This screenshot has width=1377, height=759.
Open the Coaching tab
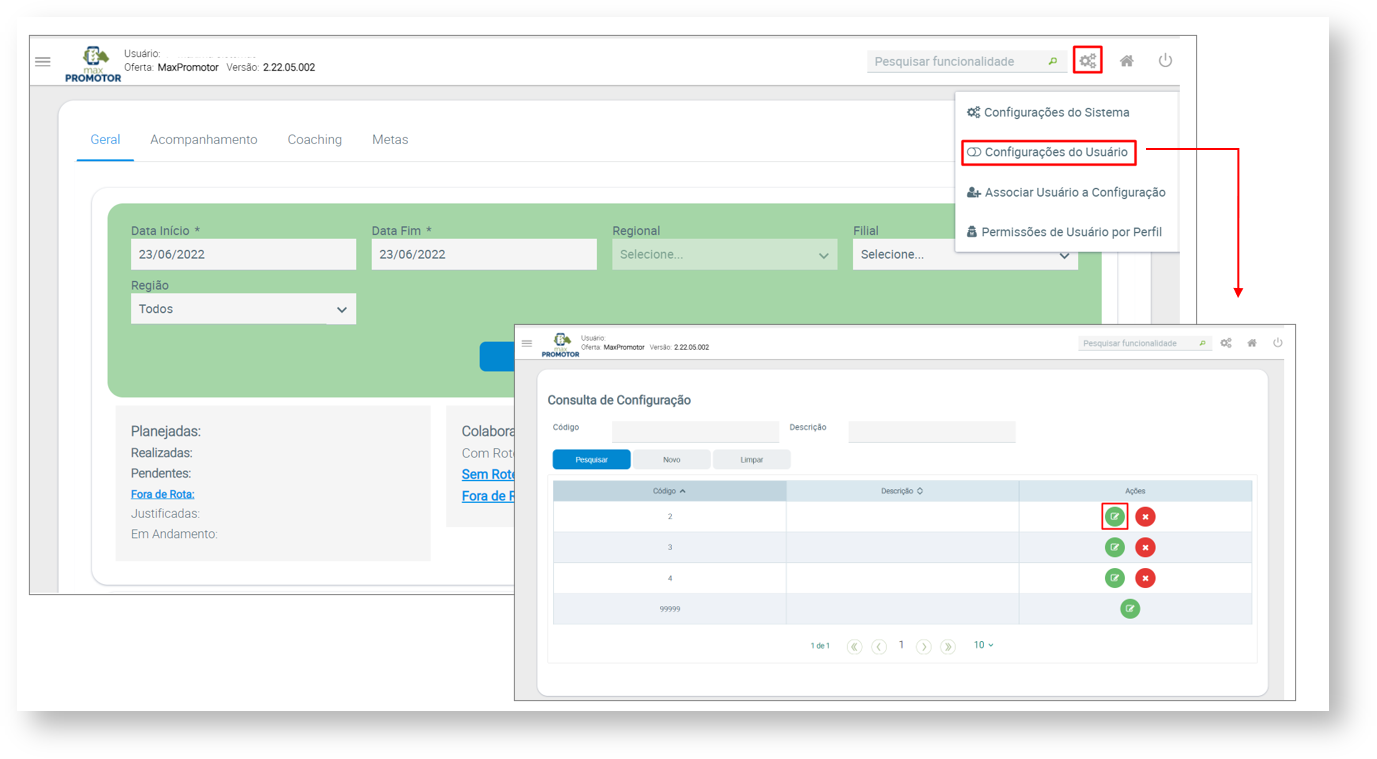tap(314, 140)
